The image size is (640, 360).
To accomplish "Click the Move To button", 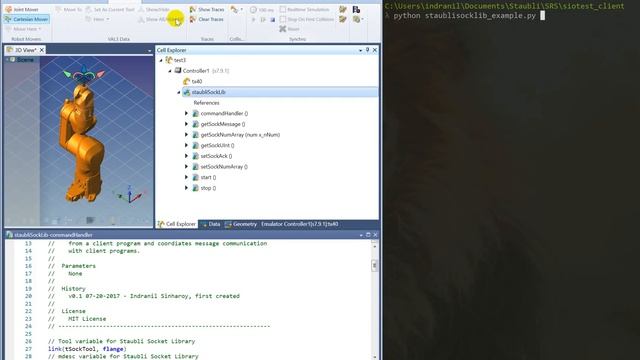I will click(69, 9).
